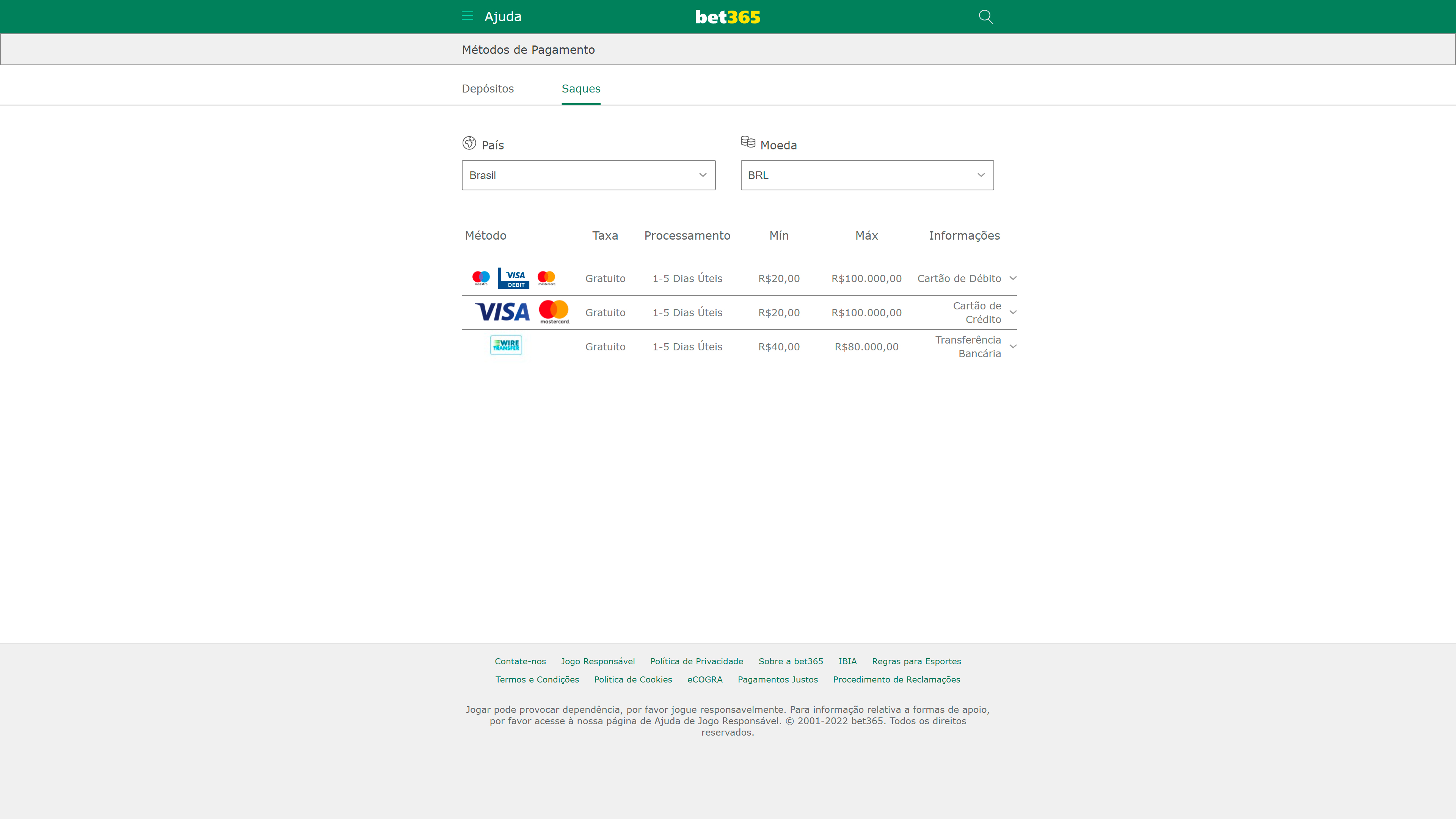The height and width of the screenshot is (819, 1456).
Task: Click 1-5 Dias Úteis in debit card row
Action: coord(687,278)
